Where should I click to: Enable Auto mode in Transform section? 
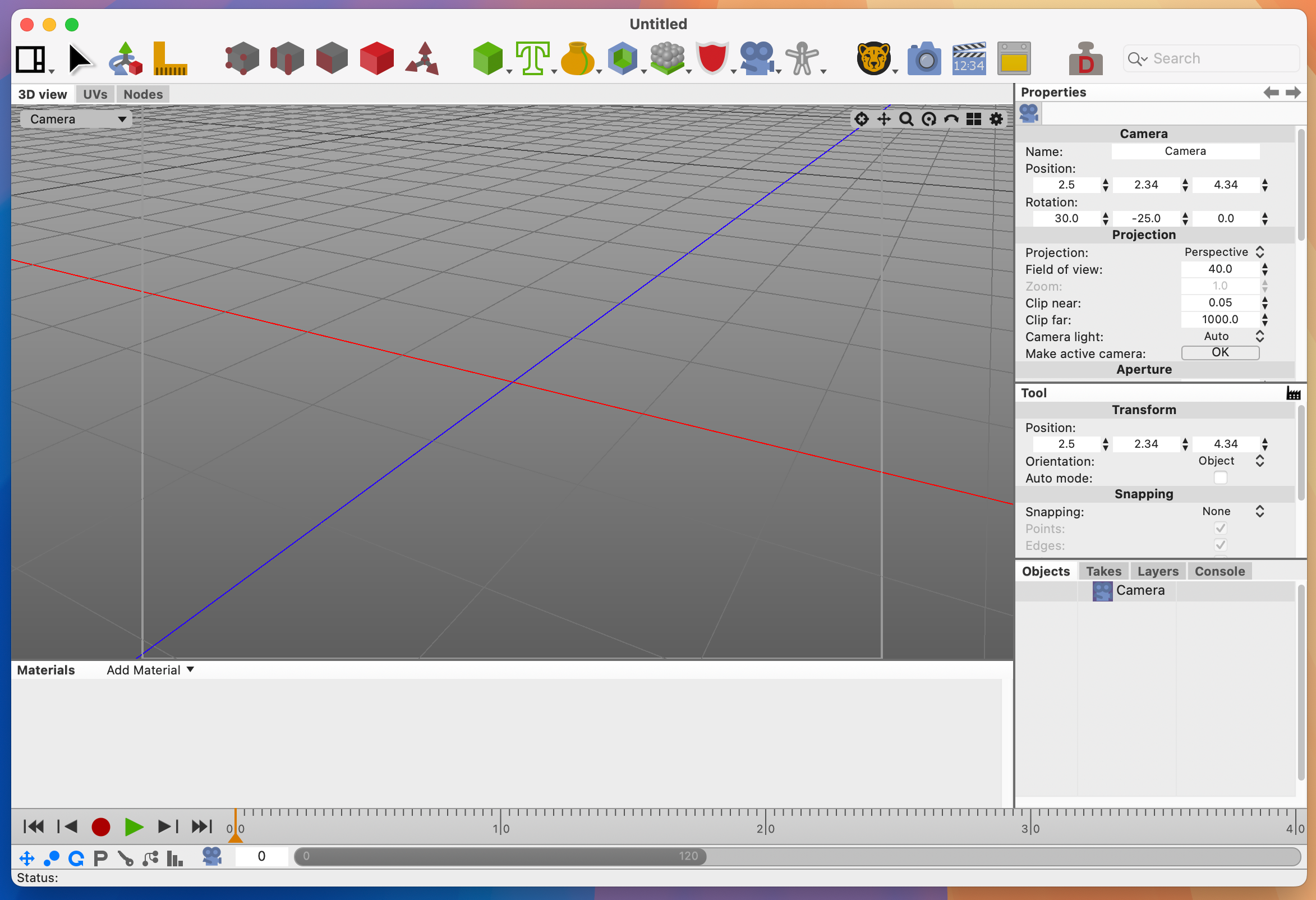click(x=1220, y=477)
